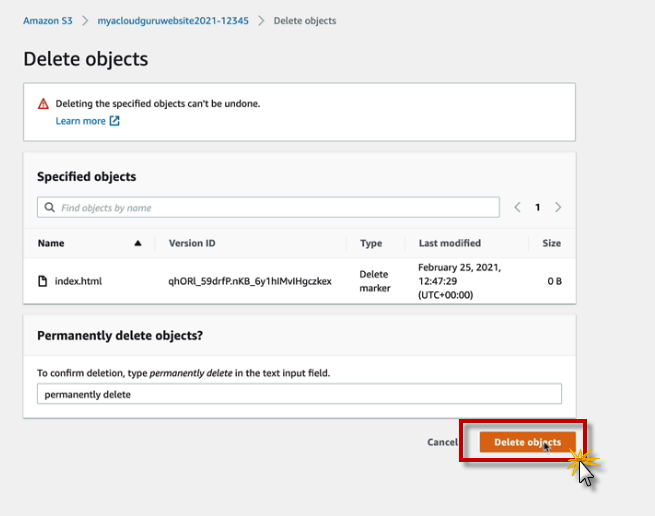
Task: Sort the table by Type column
Action: tap(371, 243)
